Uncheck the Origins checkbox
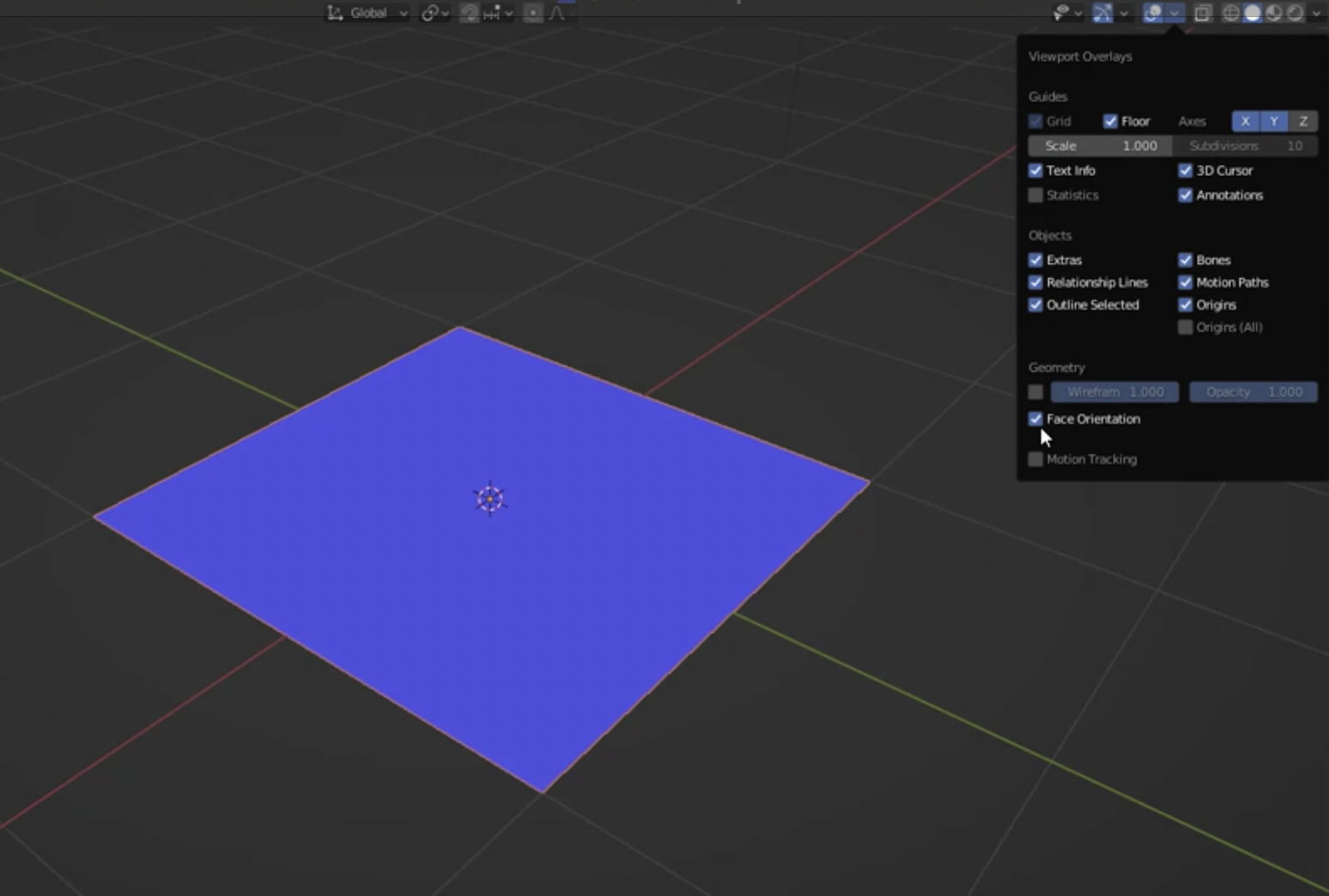Screen dimensions: 1329x896 1186,305
